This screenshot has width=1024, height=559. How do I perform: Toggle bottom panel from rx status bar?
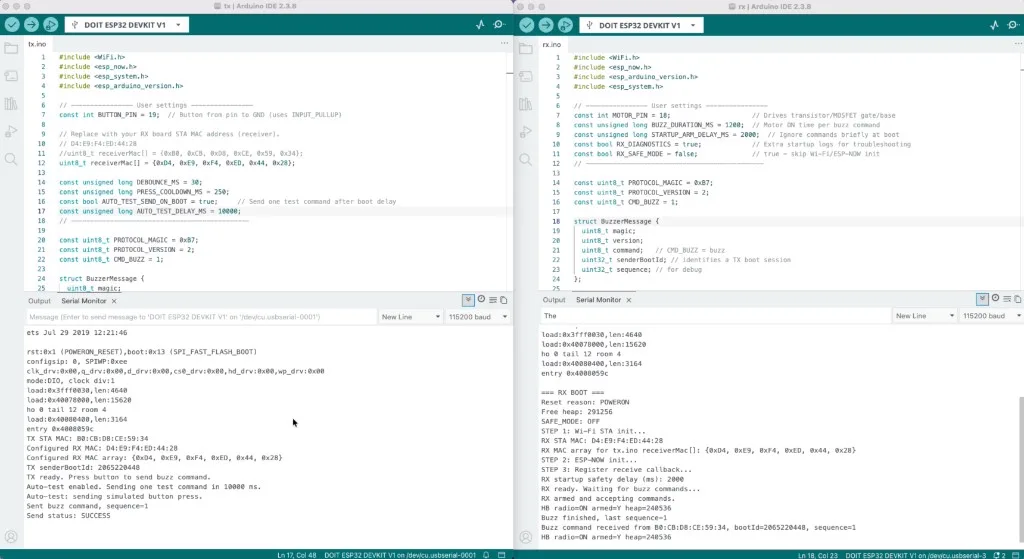click(1016, 555)
